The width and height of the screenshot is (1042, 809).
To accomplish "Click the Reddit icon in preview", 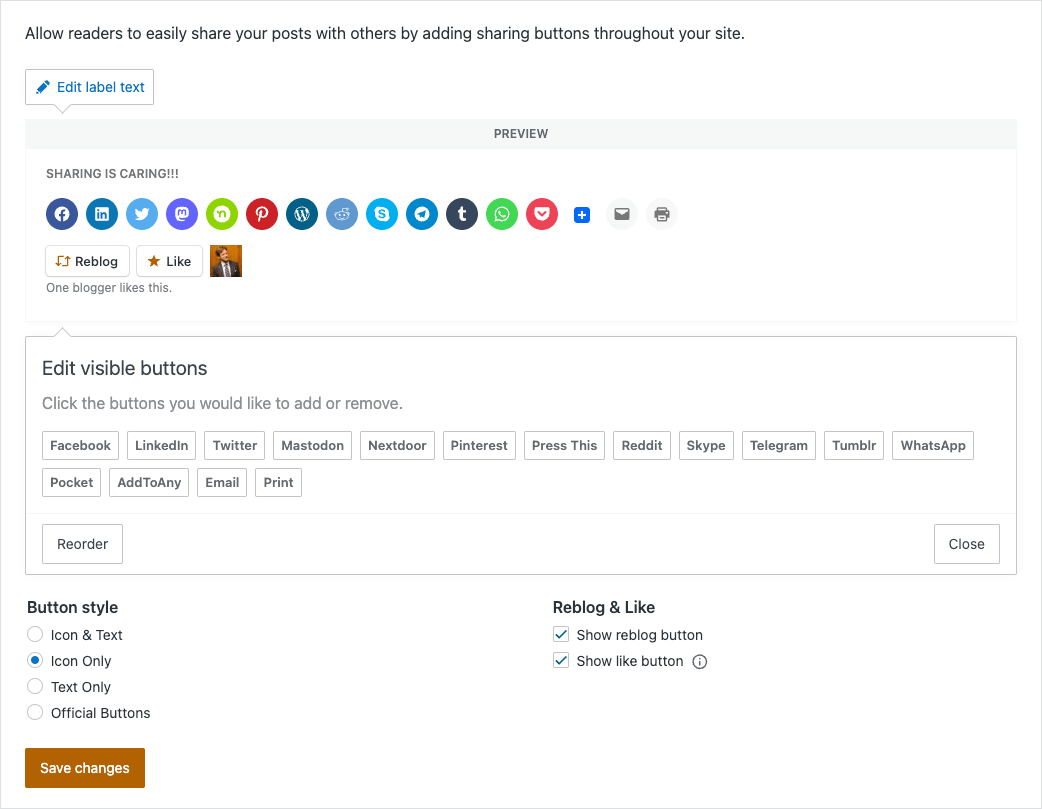I will [342, 214].
